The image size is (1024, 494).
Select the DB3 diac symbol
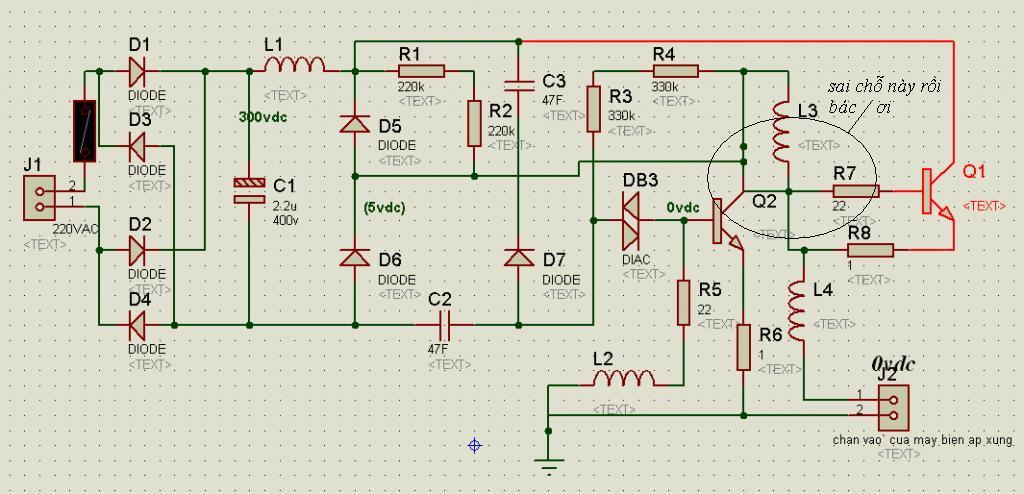click(632, 220)
